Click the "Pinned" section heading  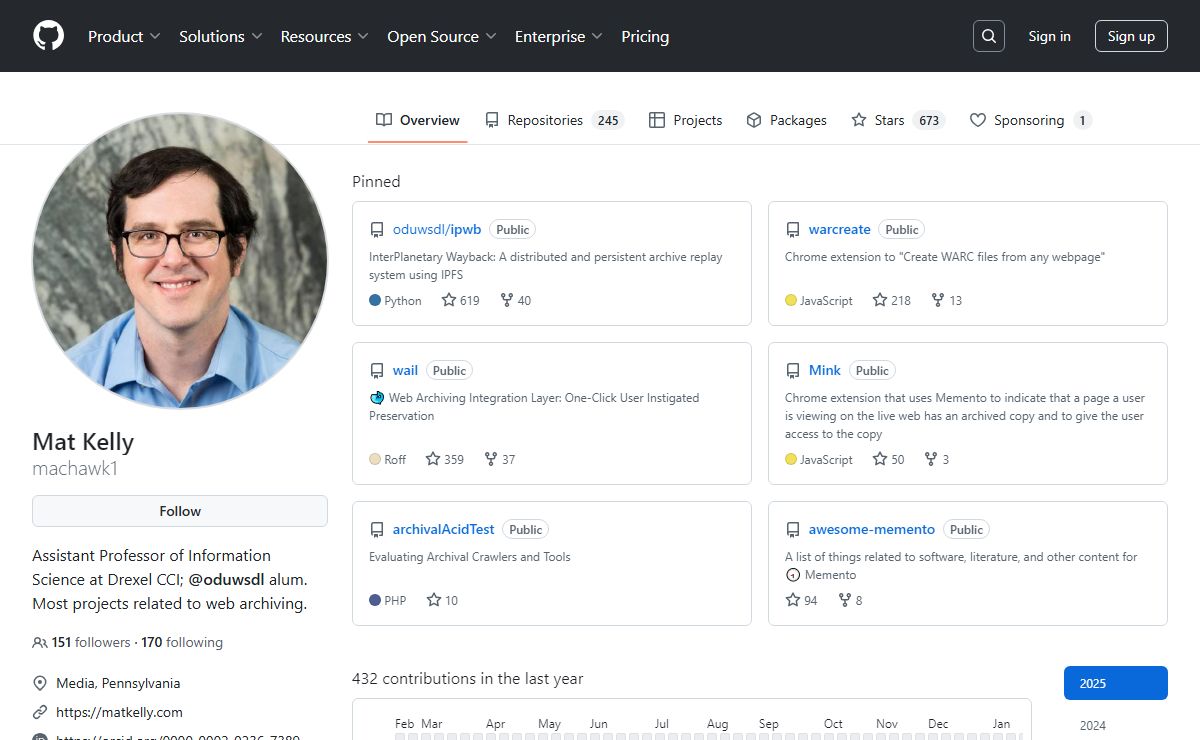tap(376, 181)
